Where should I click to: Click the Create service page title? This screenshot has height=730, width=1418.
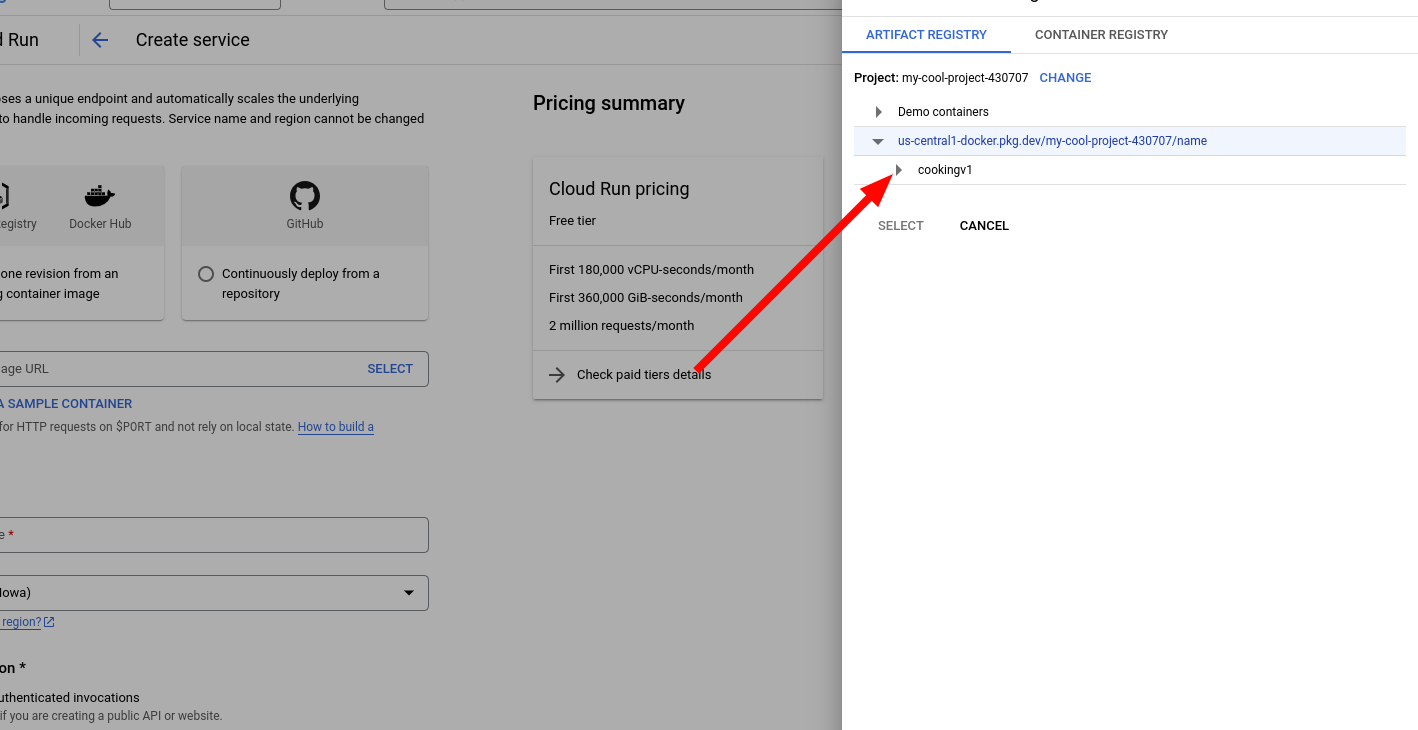193,40
